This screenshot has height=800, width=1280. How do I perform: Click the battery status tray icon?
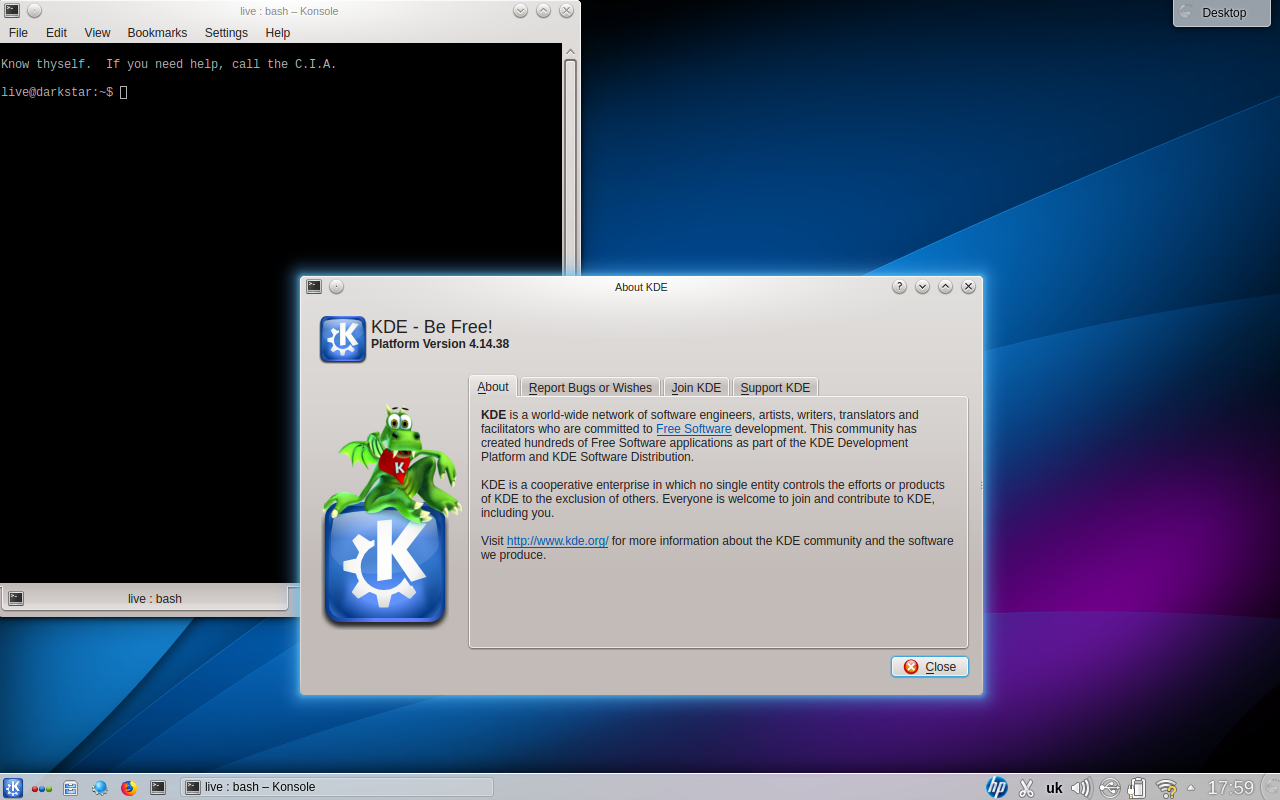1137,787
